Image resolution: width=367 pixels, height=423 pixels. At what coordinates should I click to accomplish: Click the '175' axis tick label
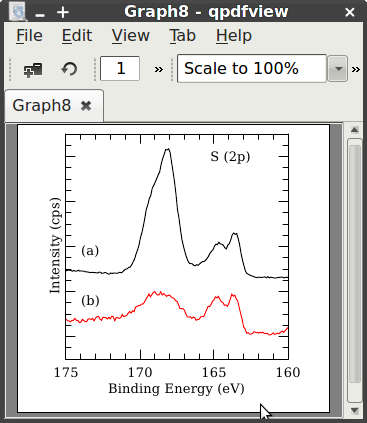point(66,372)
